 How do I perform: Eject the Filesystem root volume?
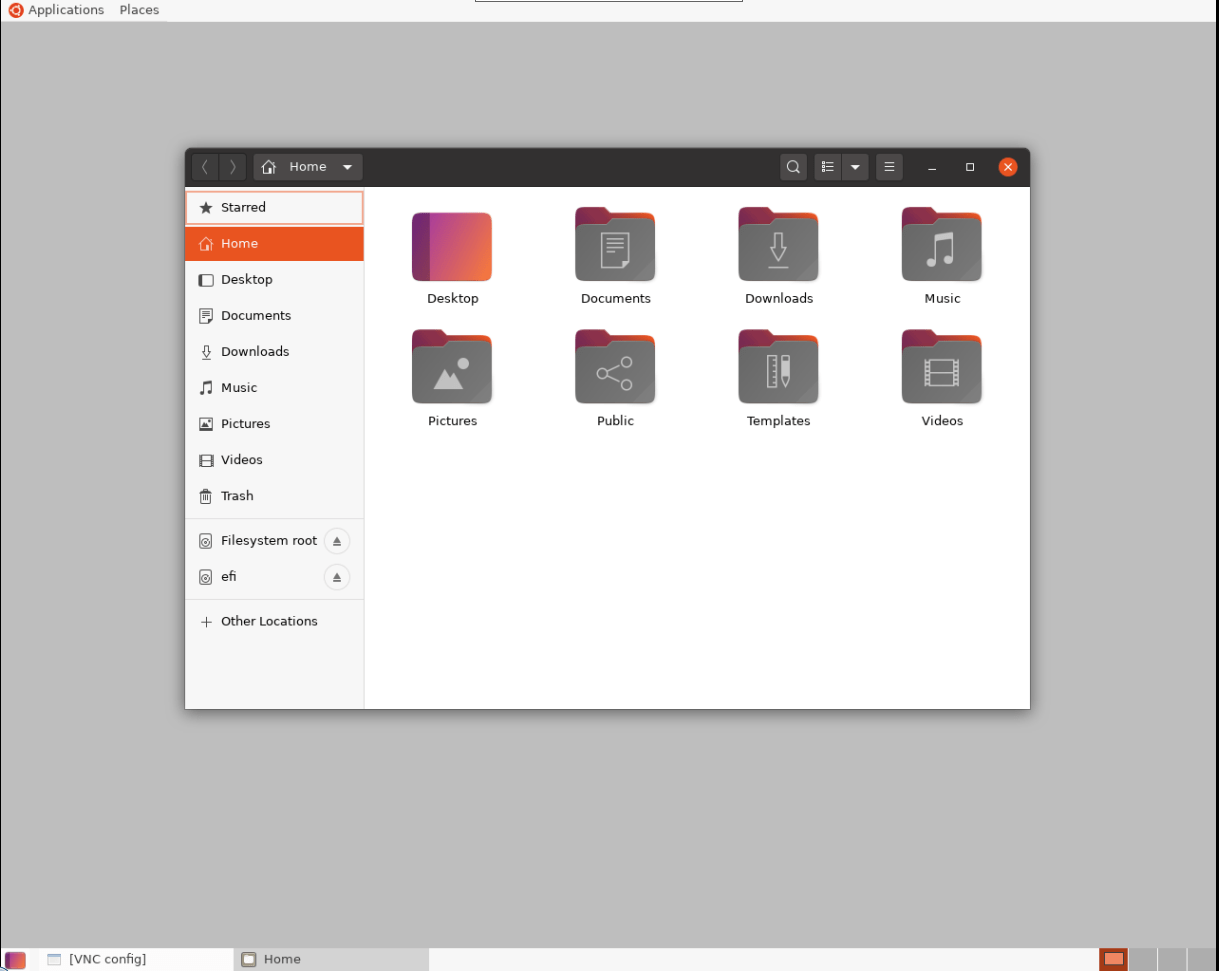337,540
